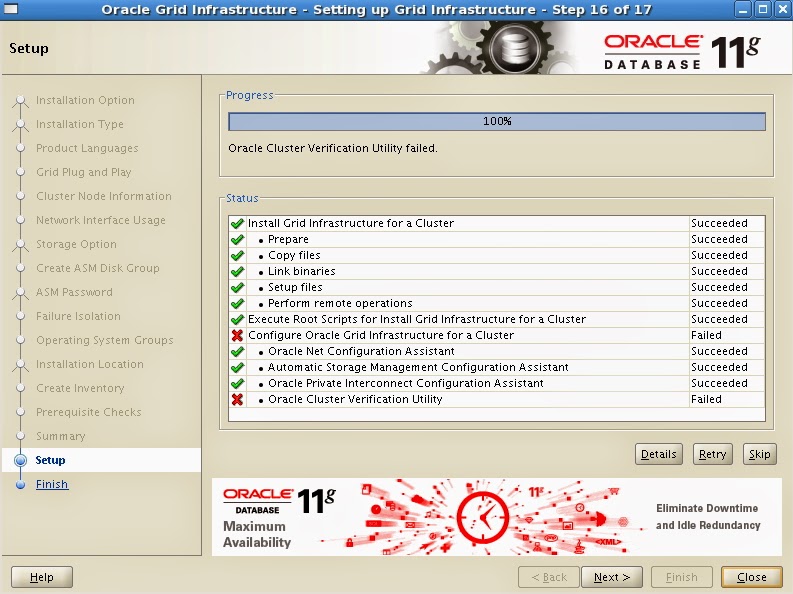This screenshot has width=793, height=594.
Task: Open the window menu icon in title bar
Action: click(10, 9)
